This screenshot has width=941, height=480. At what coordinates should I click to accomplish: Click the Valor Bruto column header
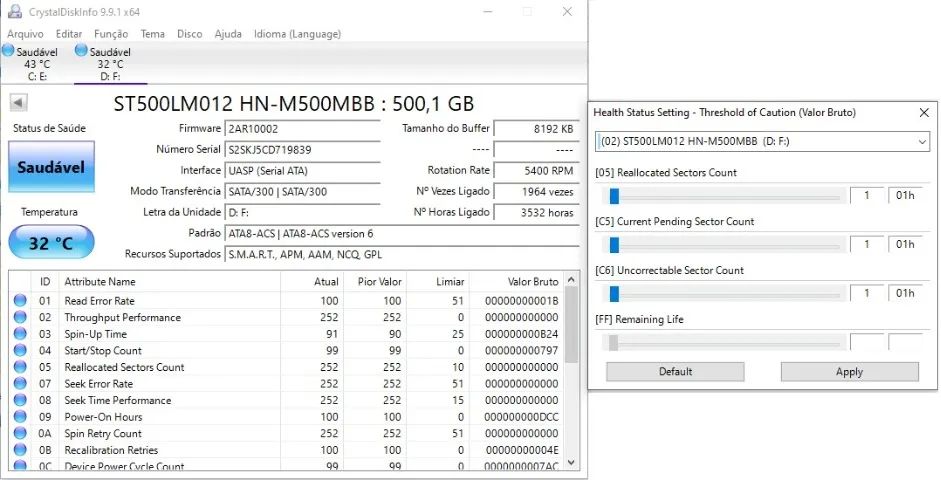(x=532, y=281)
